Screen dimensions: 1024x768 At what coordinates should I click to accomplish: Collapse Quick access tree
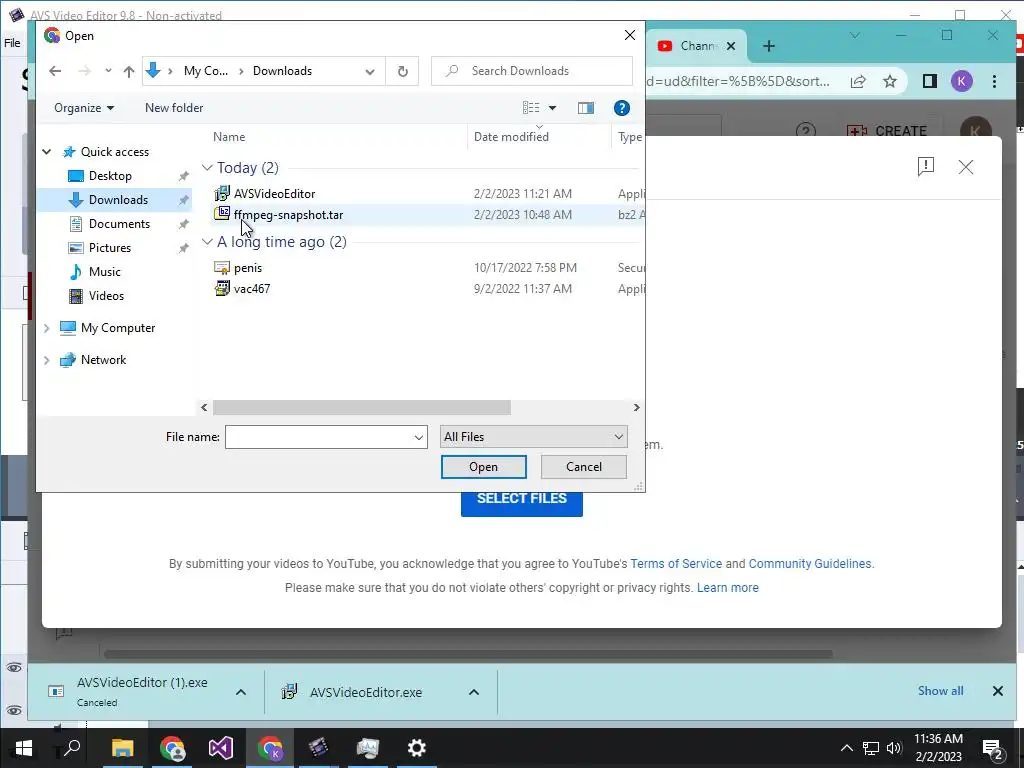[x=46, y=152]
